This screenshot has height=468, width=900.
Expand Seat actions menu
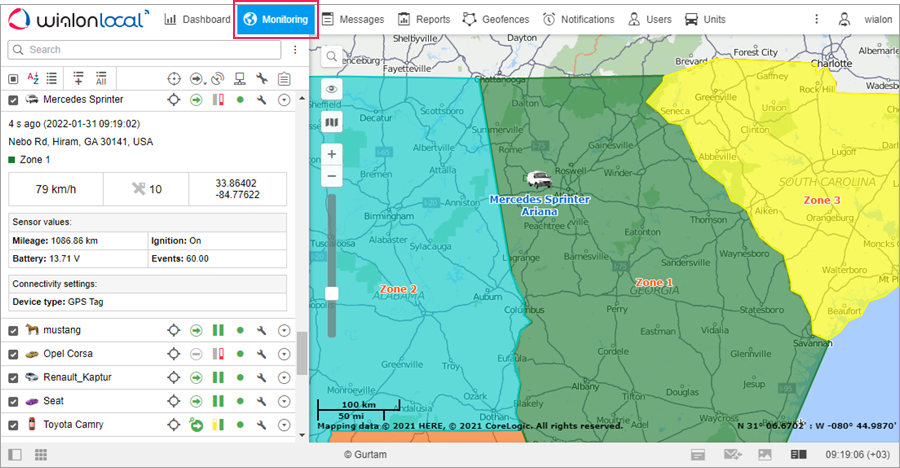pos(284,401)
